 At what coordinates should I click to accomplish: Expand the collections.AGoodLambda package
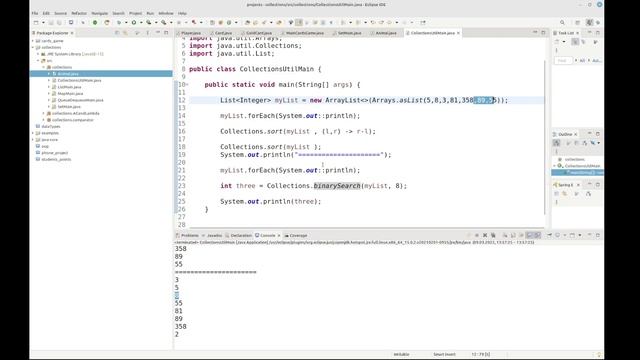coord(44,113)
